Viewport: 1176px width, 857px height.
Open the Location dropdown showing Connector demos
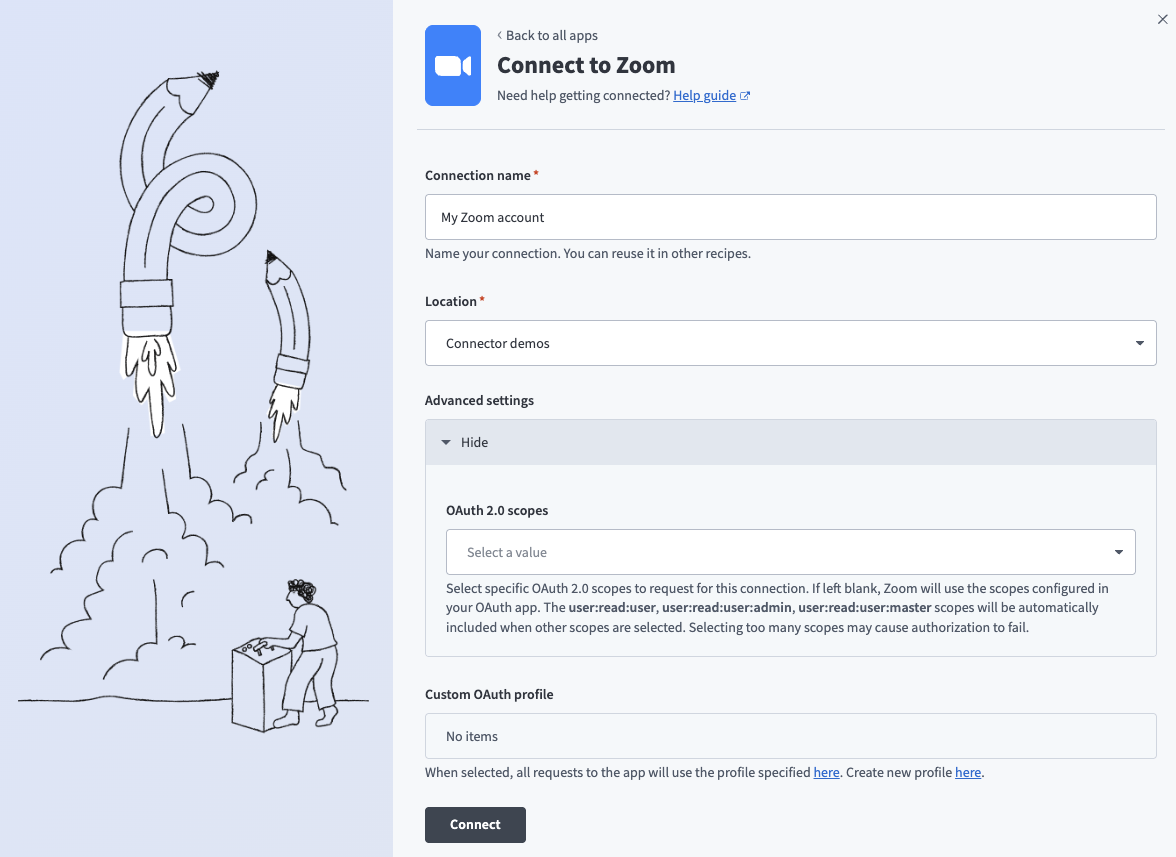coord(790,342)
